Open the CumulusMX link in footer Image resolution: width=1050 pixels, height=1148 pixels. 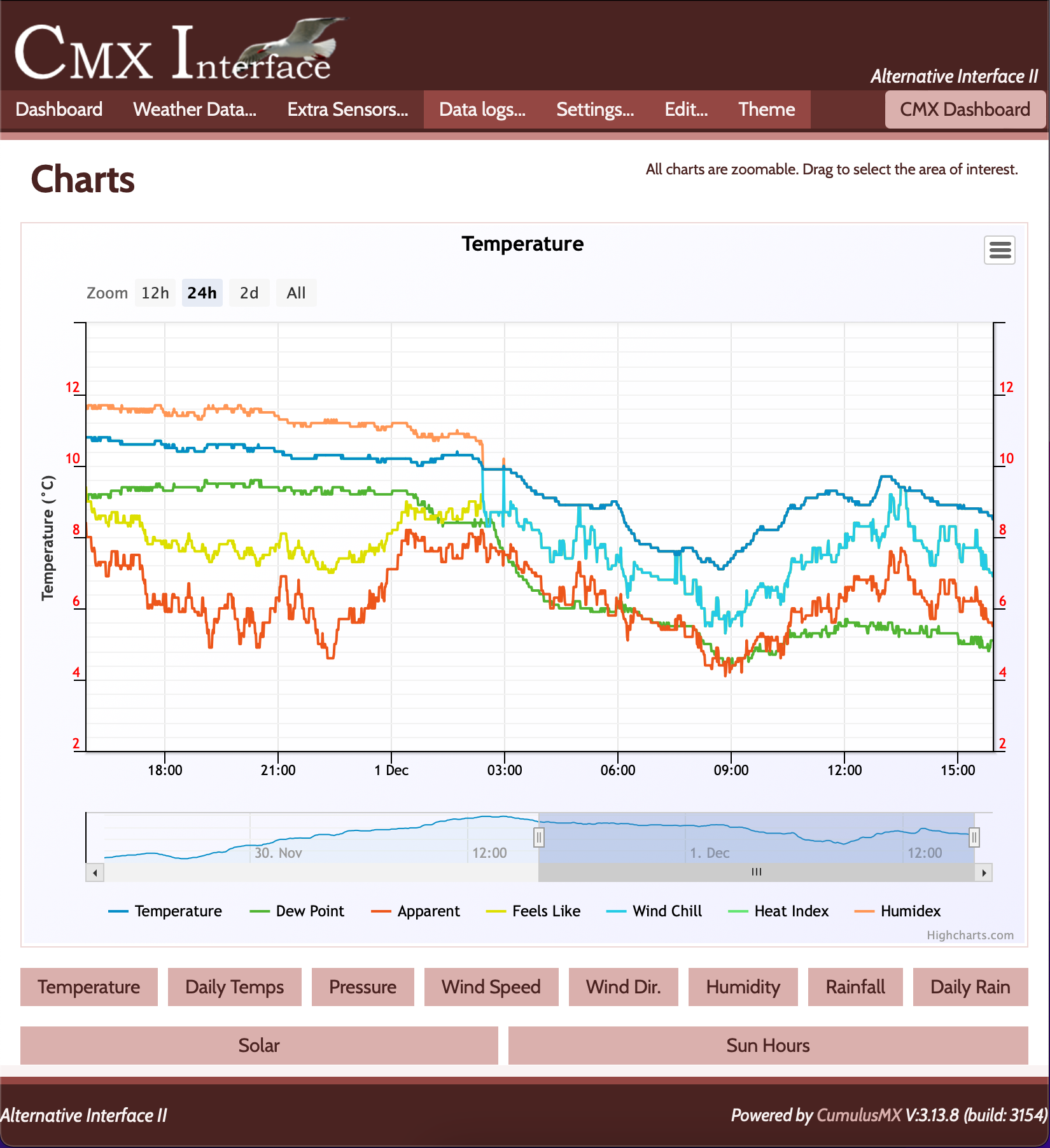[858, 1115]
